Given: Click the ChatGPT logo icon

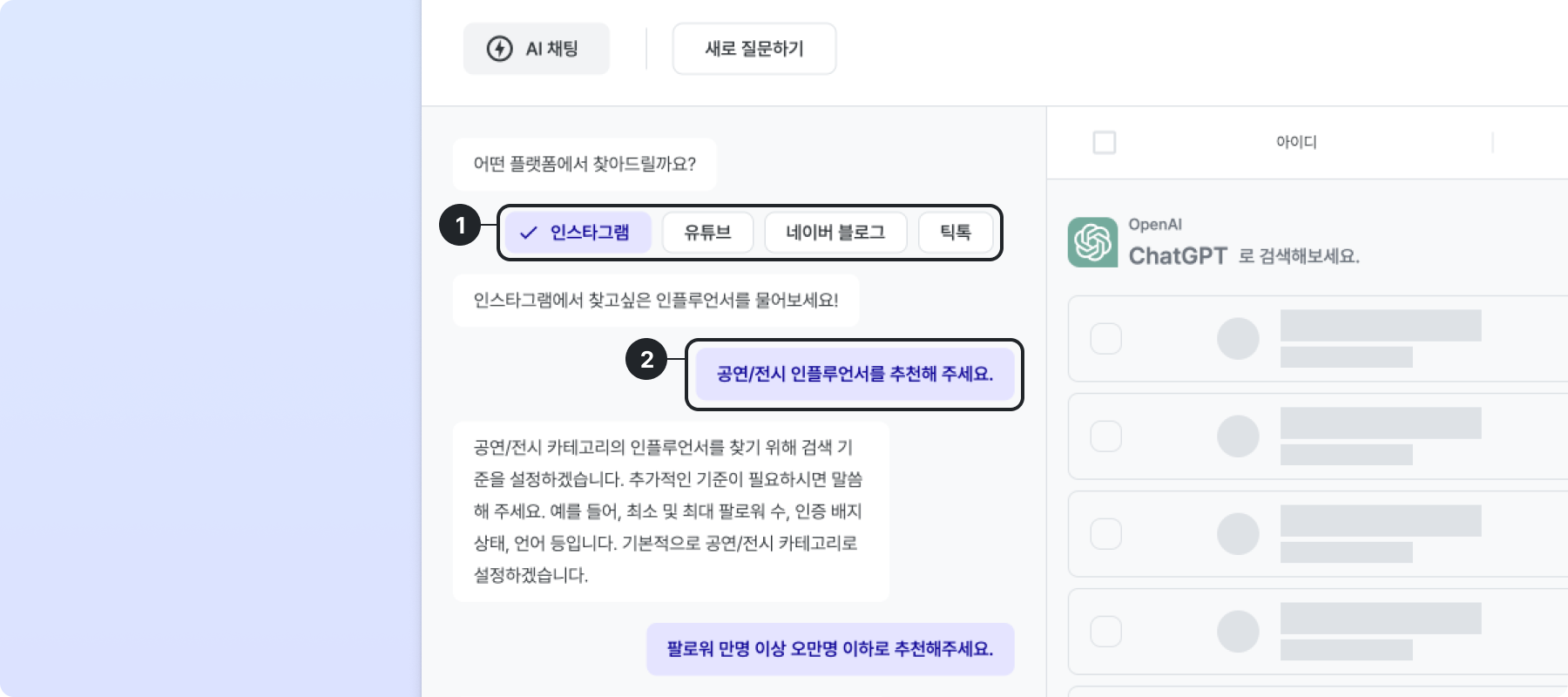Looking at the screenshot, I should pyautogui.click(x=1092, y=242).
